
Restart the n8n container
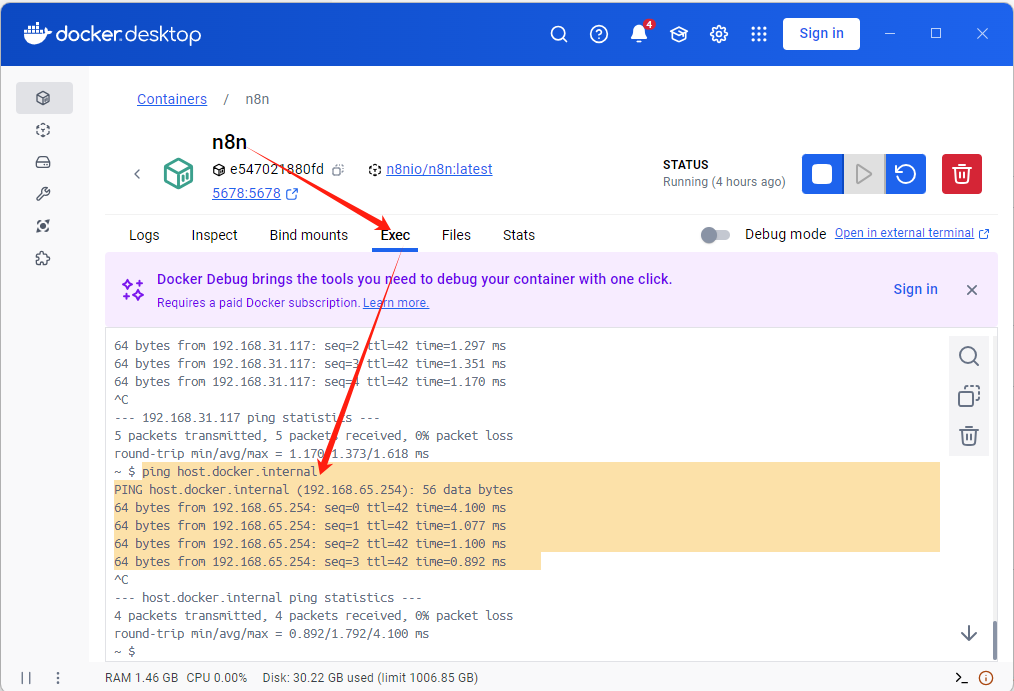pos(905,174)
